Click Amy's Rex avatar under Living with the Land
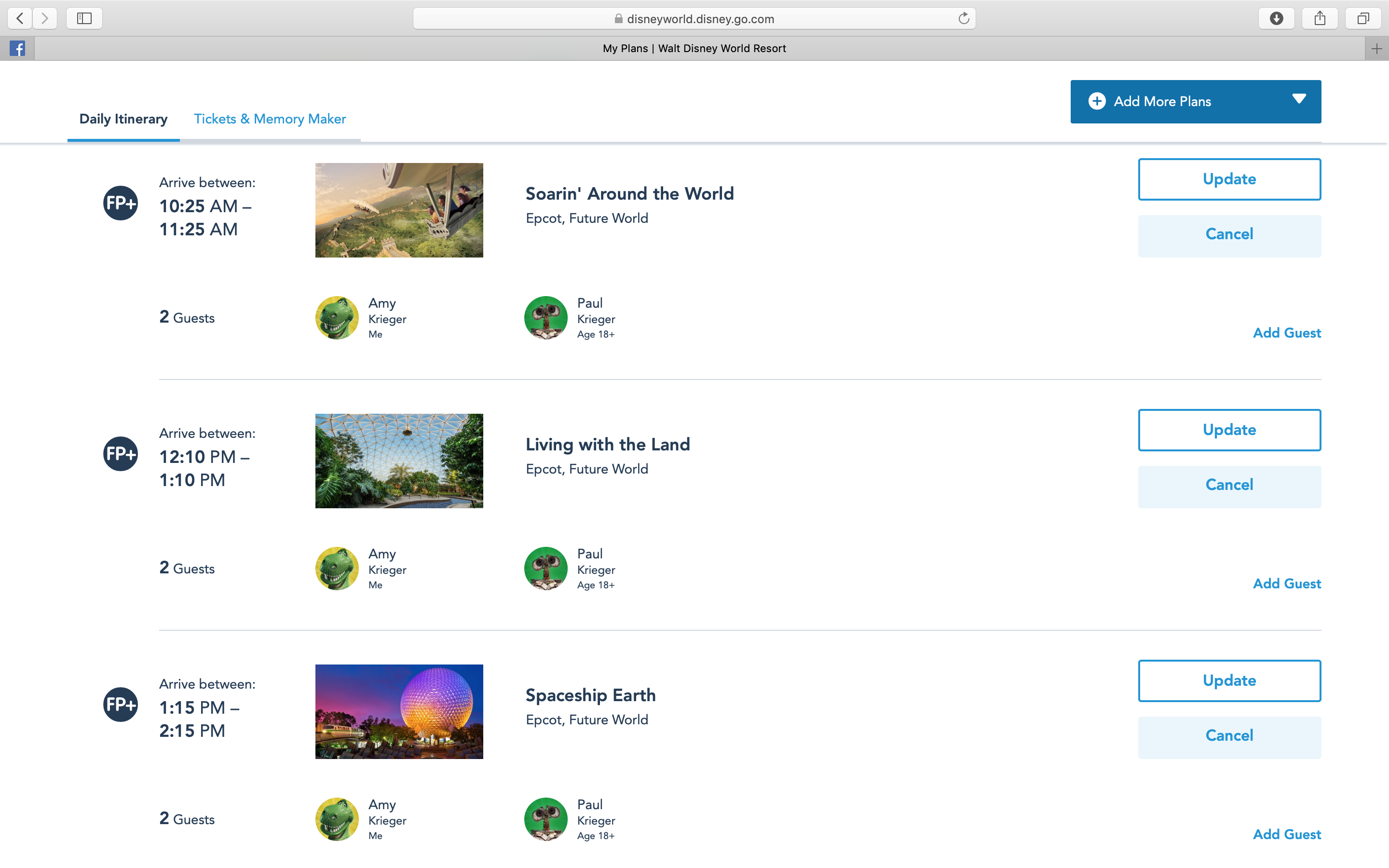Image resolution: width=1389 pixels, height=868 pixels. click(x=337, y=569)
